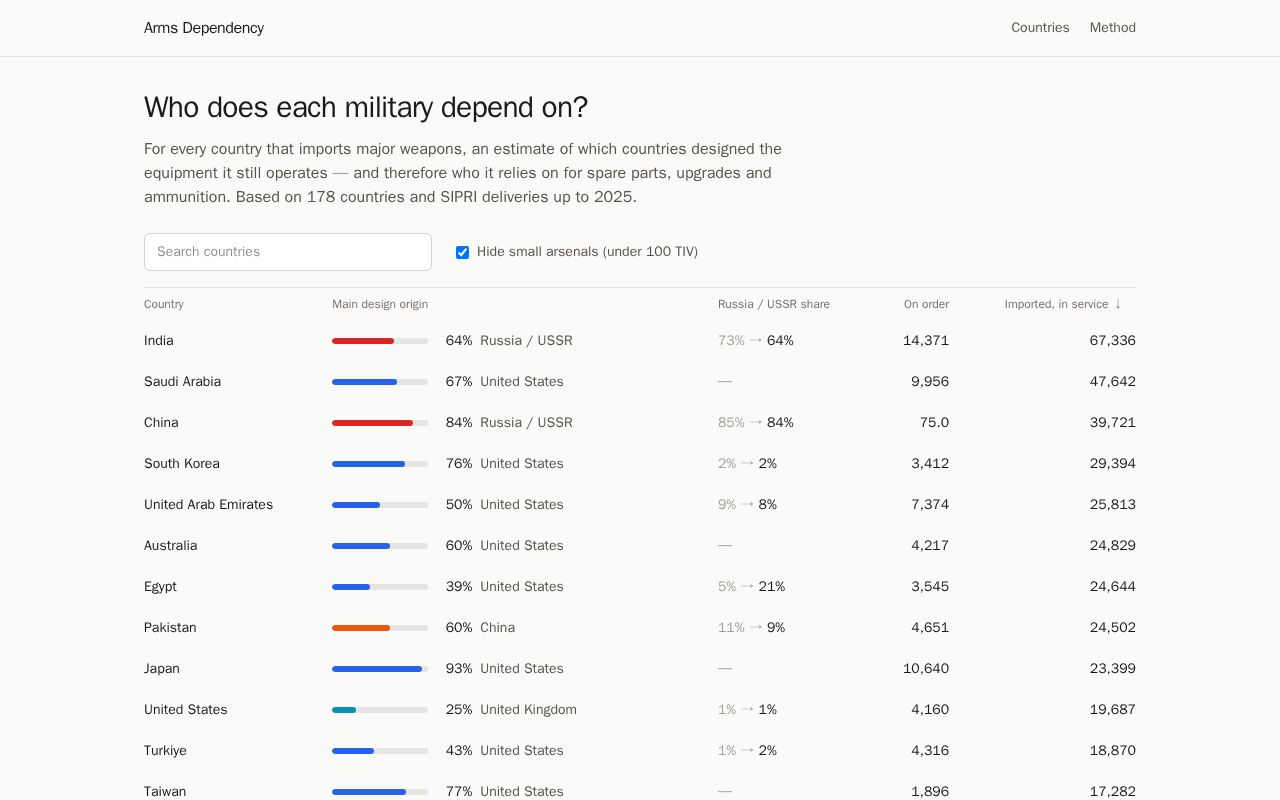Image resolution: width=1280 pixels, height=800 pixels.
Task: Open the Australia country row
Action: pos(640,546)
